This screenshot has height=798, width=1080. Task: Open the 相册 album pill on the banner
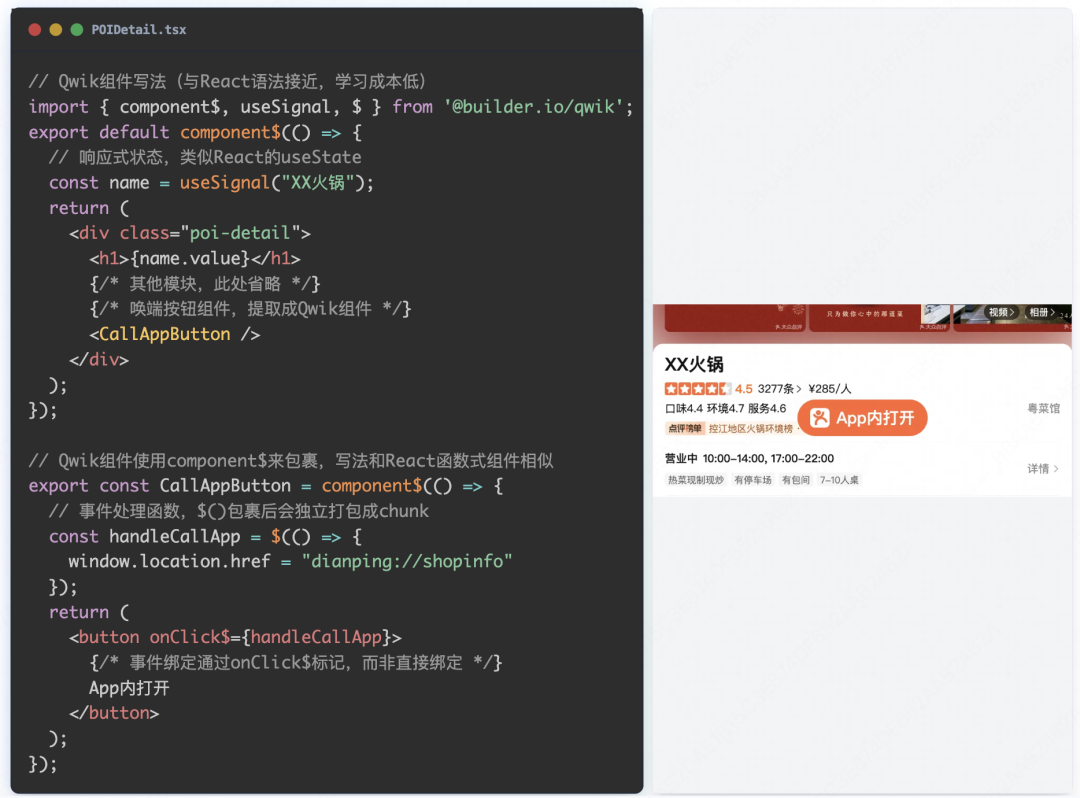point(1041,313)
